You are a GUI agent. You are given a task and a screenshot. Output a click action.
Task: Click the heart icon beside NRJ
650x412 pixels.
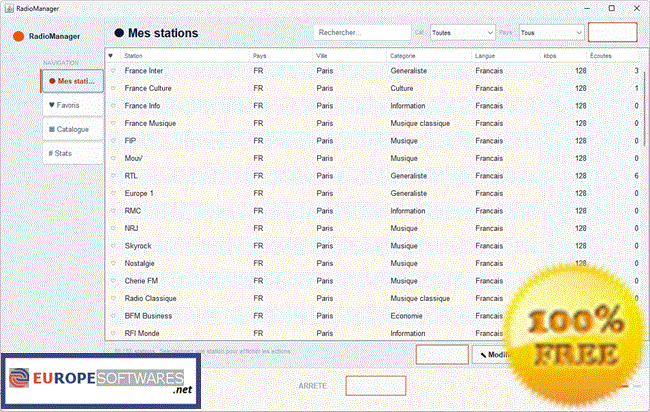pyautogui.click(x=113, y=228)
